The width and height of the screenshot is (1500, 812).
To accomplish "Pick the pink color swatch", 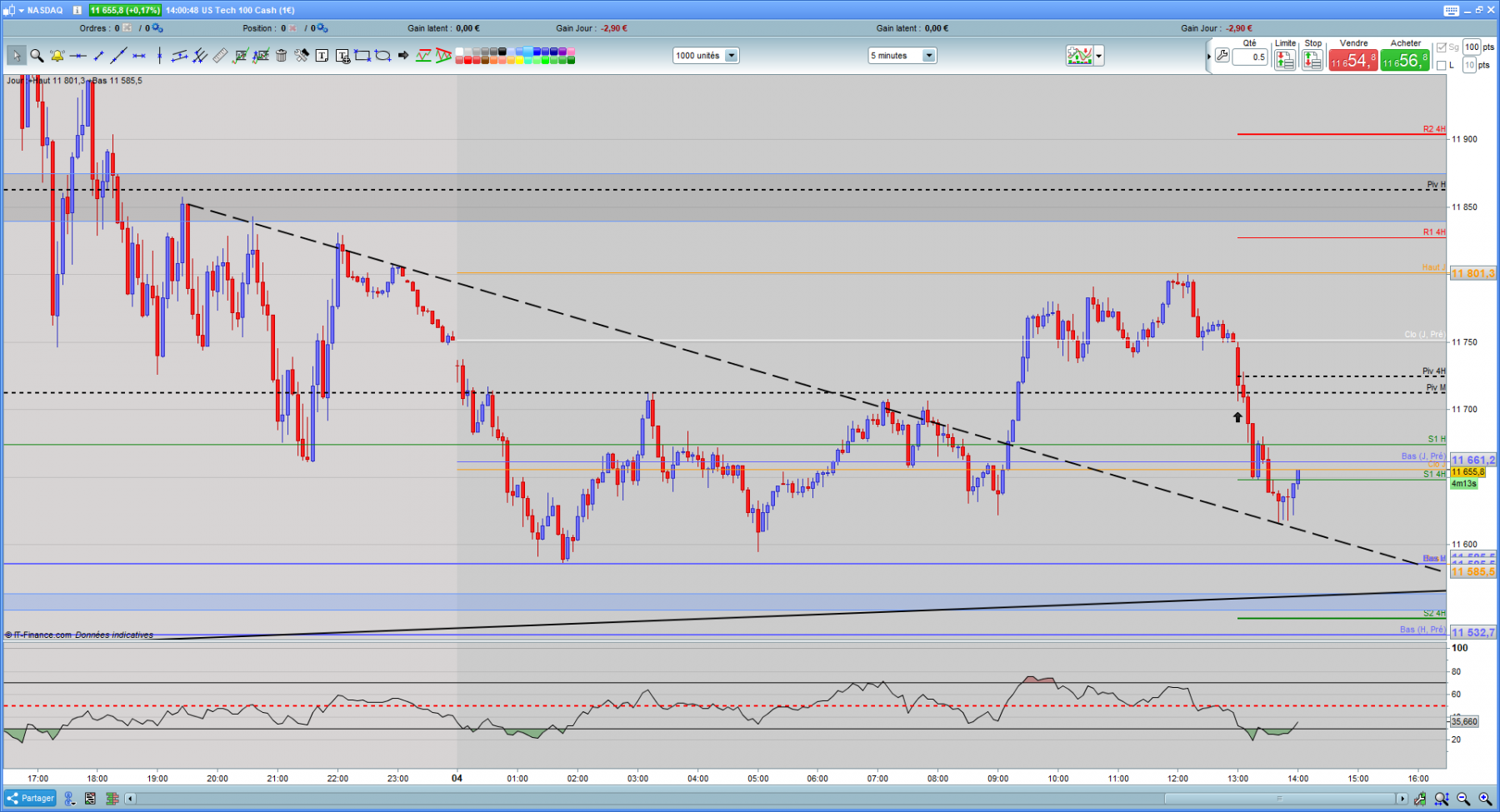I will (x=571, y=52).
